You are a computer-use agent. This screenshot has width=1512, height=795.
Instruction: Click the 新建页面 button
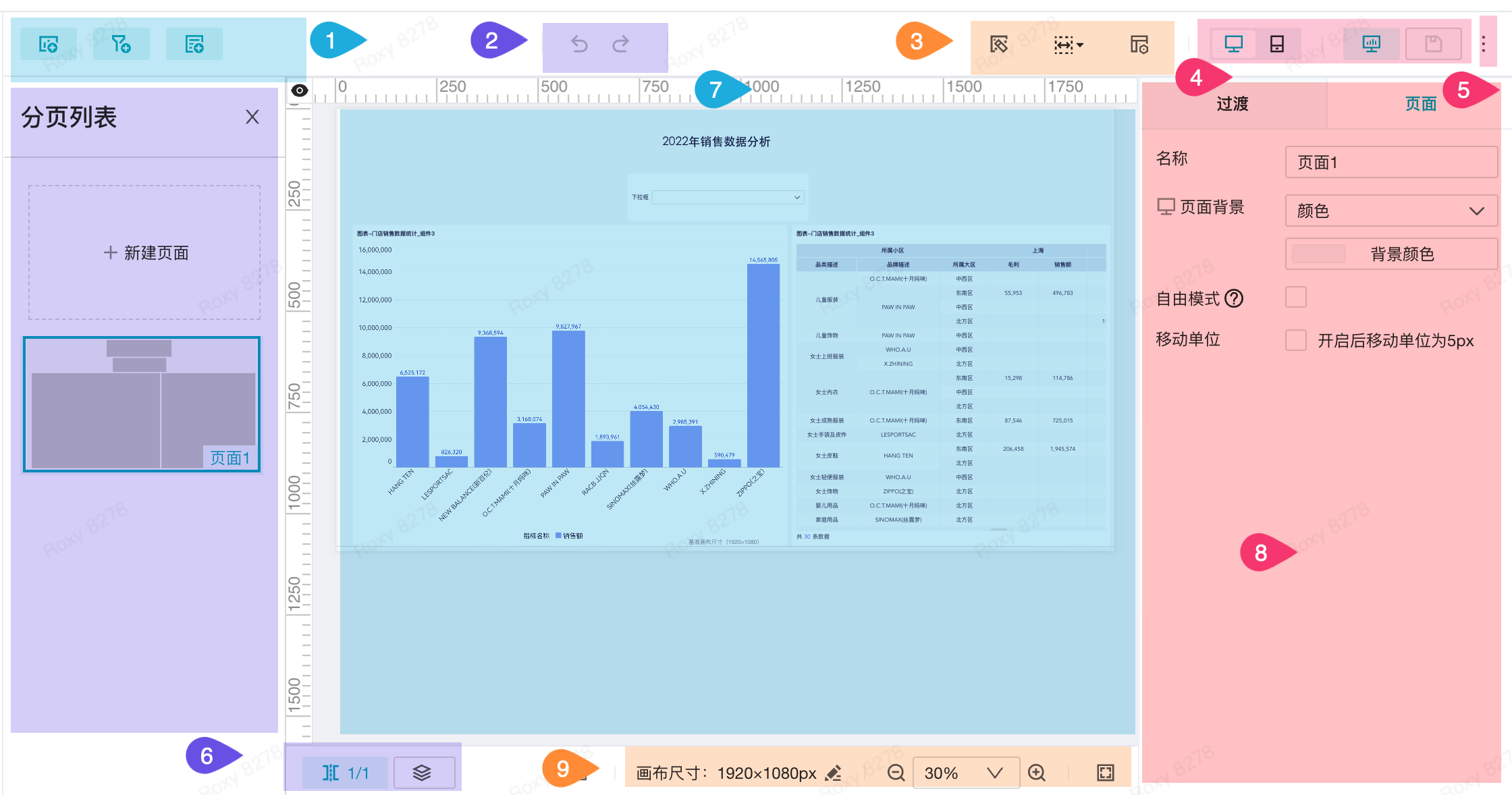pos(144,253)
